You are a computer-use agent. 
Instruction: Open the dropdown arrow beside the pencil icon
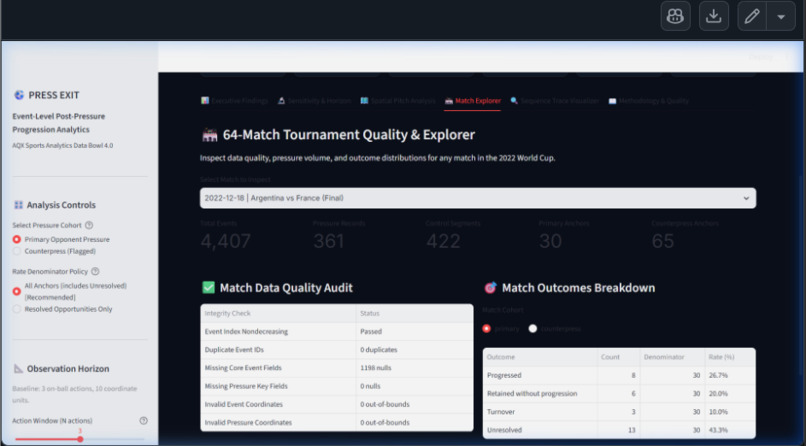tap(781, 16)
